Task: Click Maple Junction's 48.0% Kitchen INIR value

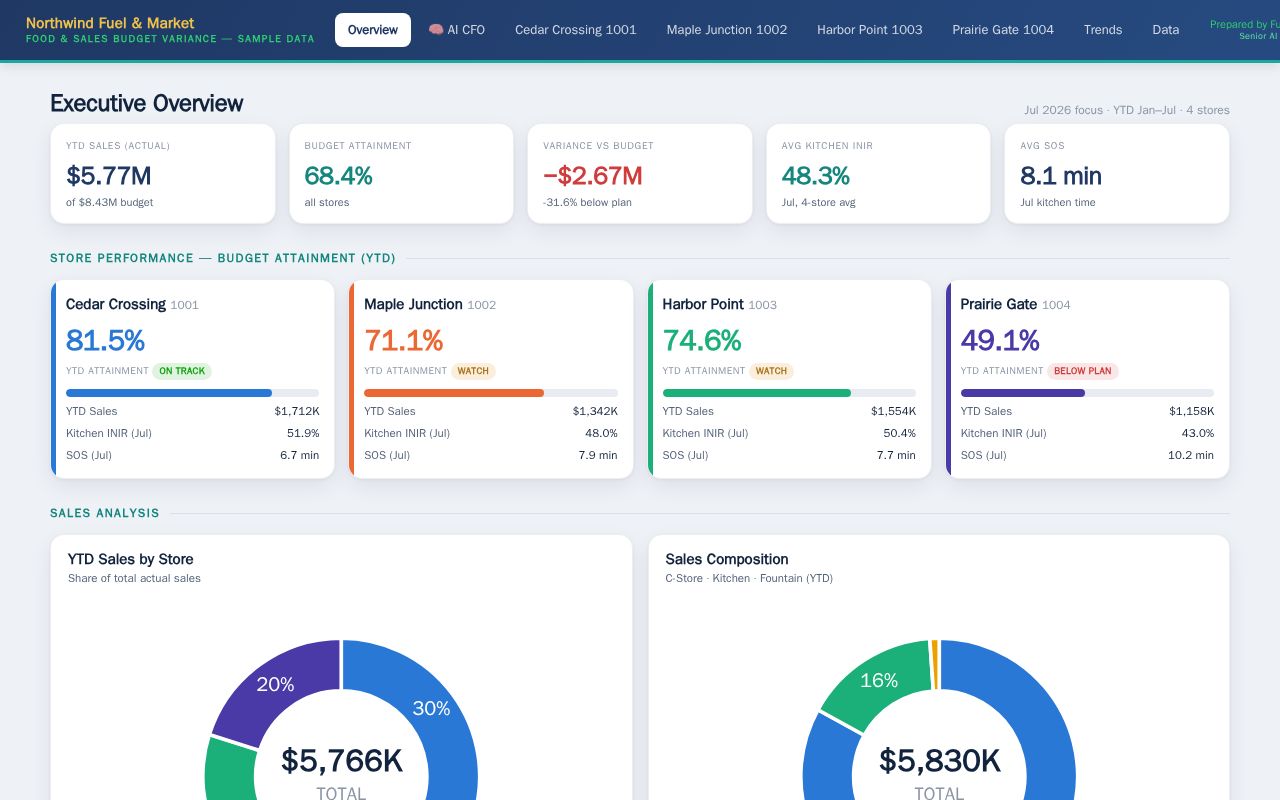Action: pos(601,433)
